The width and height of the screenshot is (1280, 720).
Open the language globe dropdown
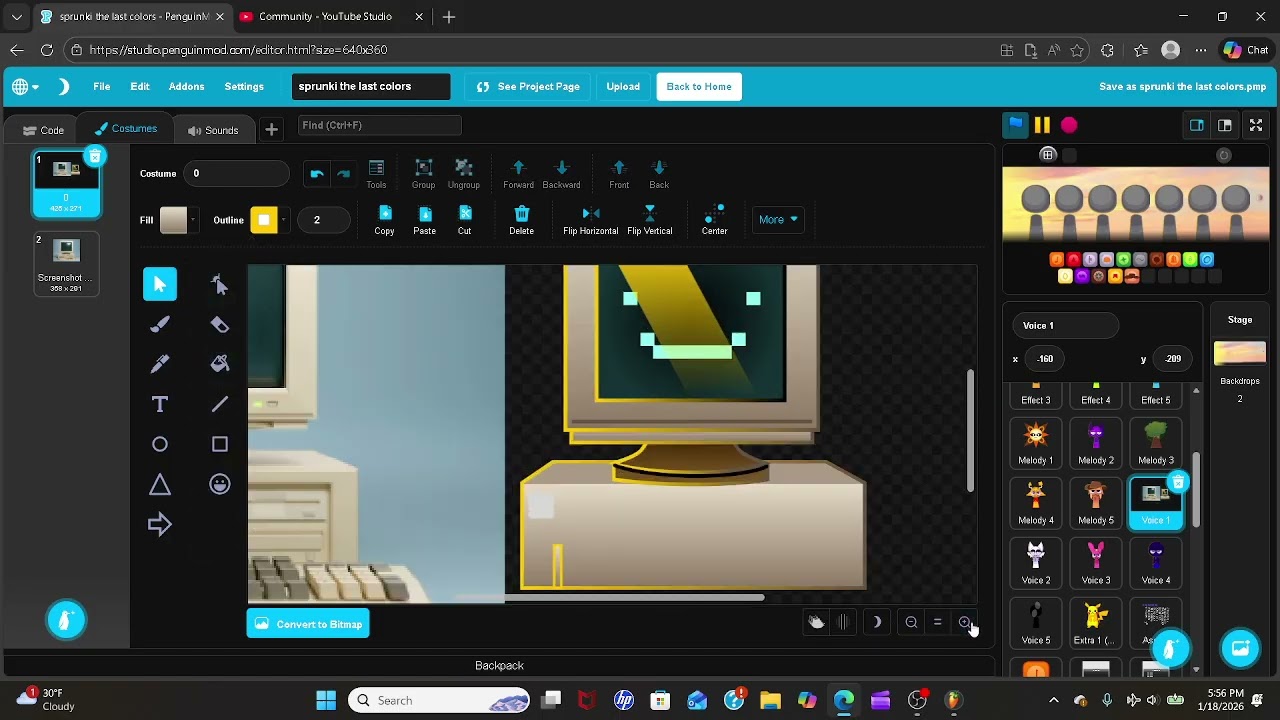click(25, 87)
